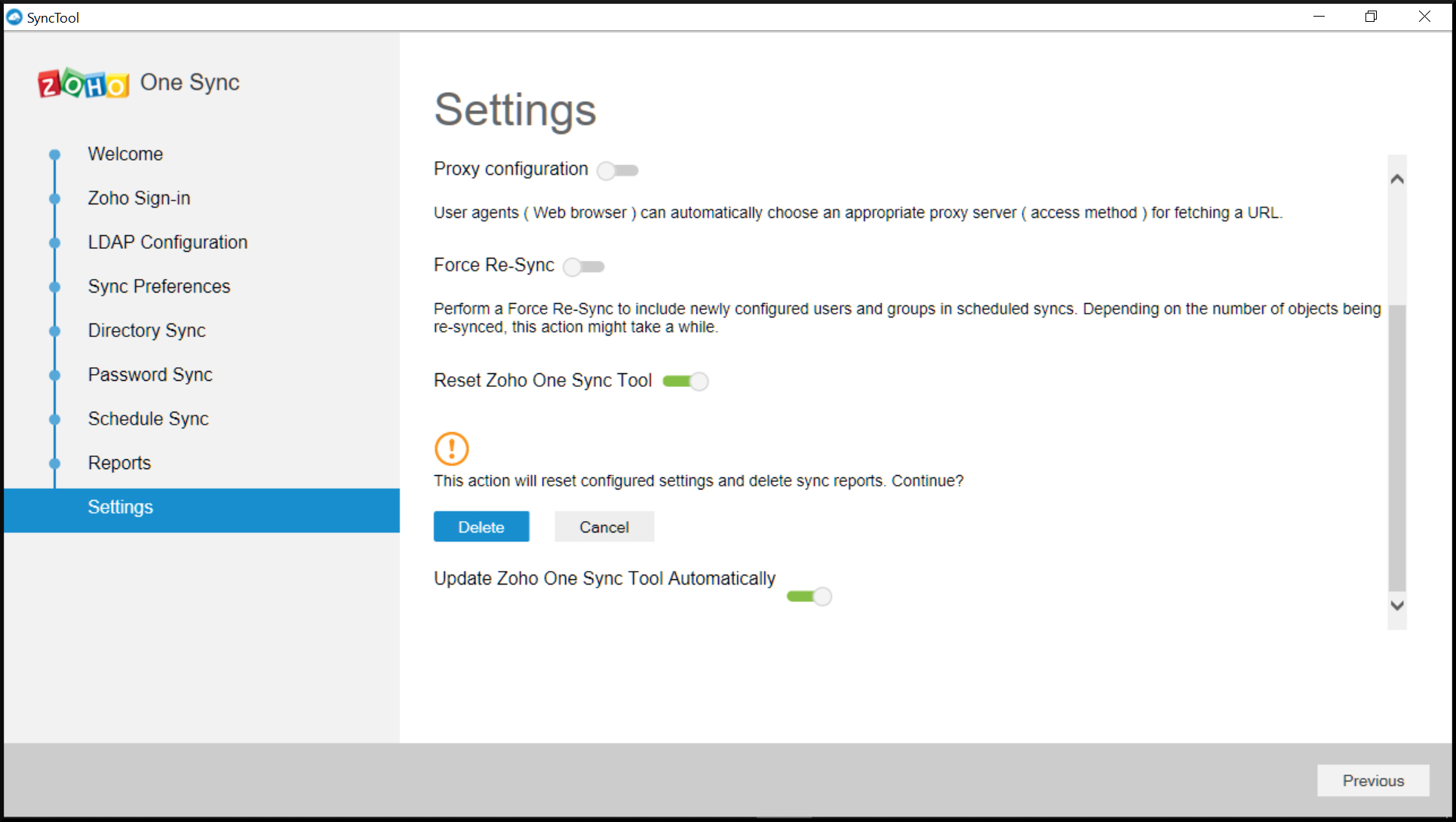Click the Delete confirmation button
1456x822 pixels.
pos(481,527)
